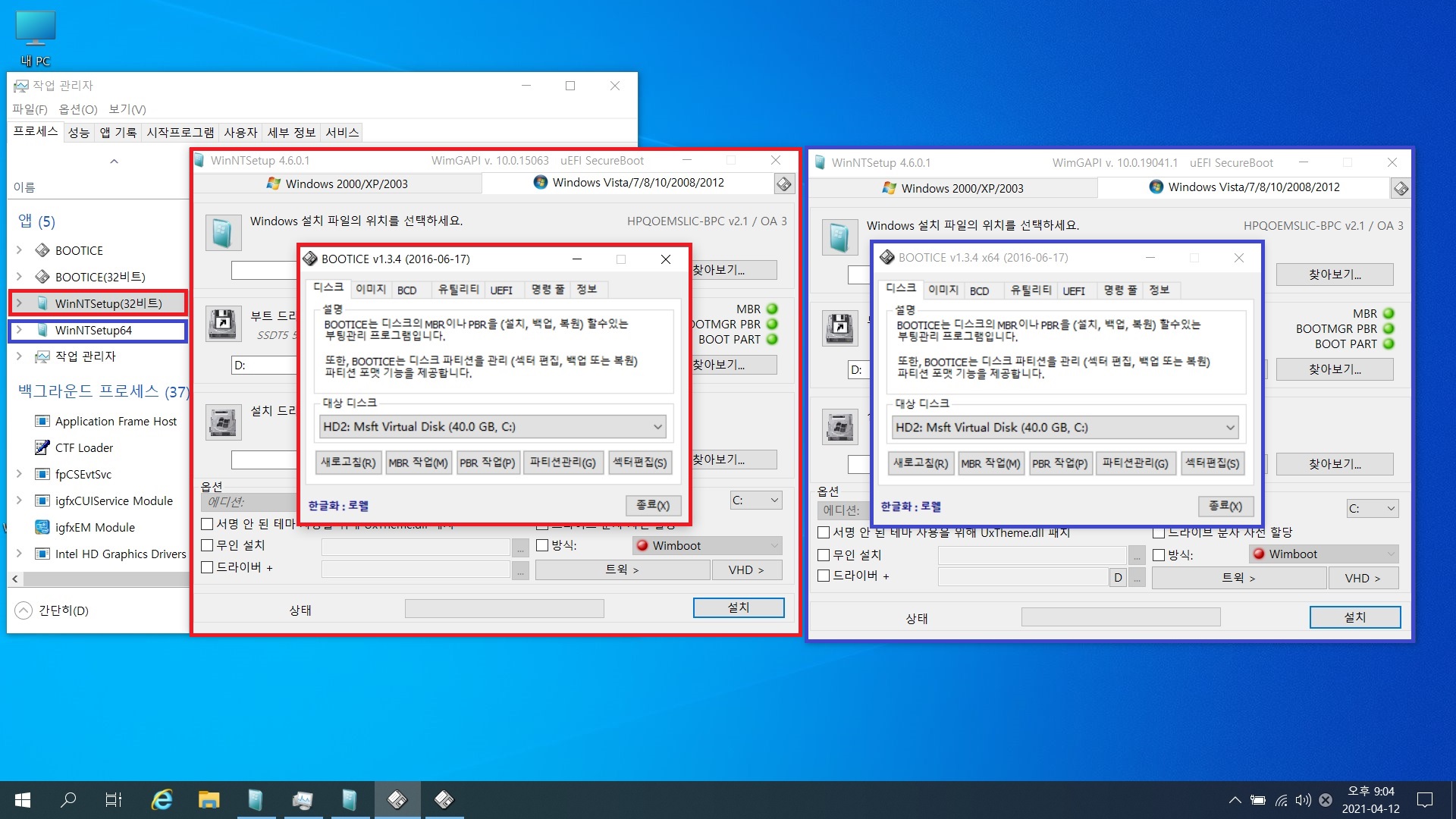Open Task Manager File menu
The image size is (1456, 819).
(30, 109)
